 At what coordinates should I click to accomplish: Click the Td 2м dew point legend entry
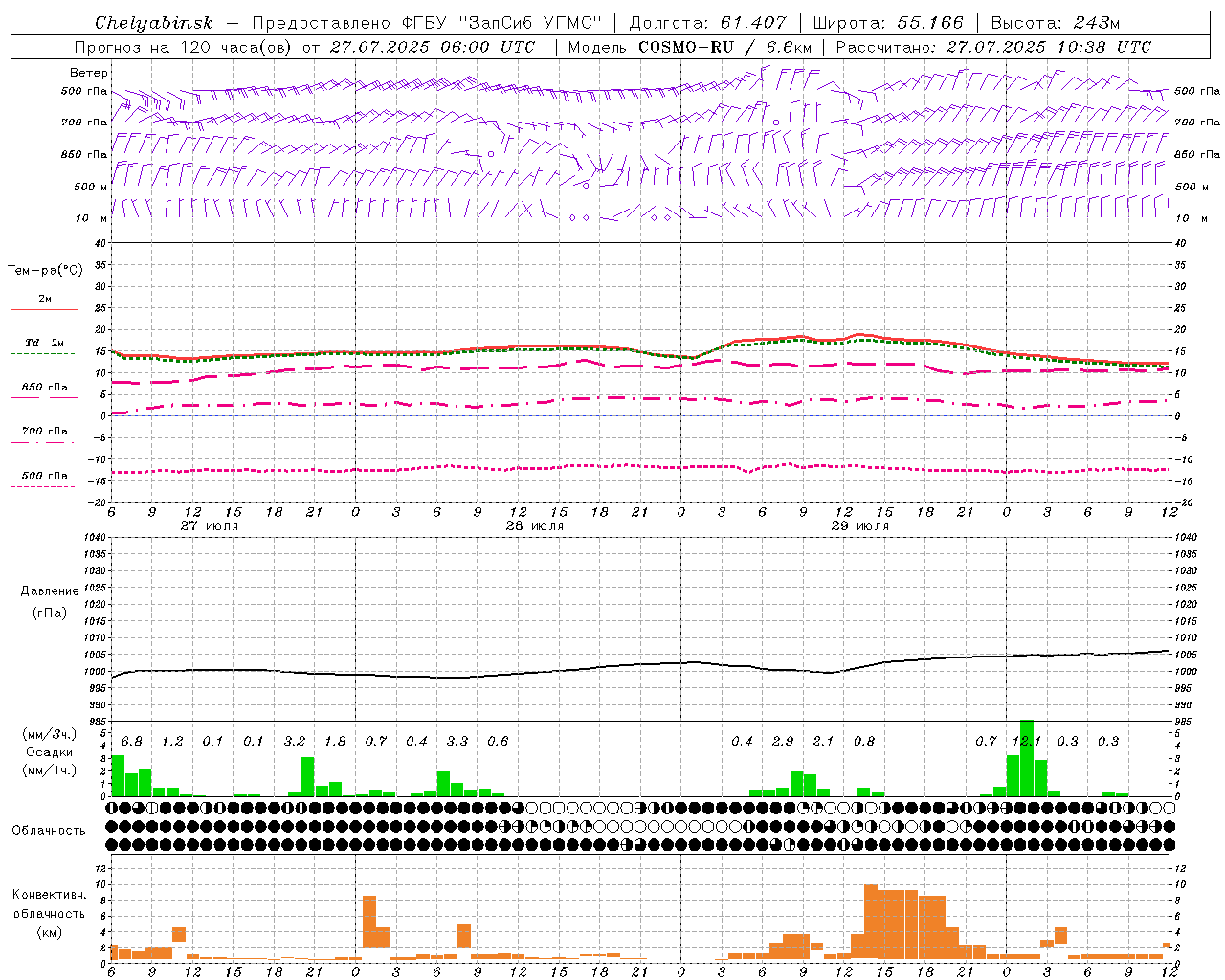pyautogui.click(x=44, y=343)
